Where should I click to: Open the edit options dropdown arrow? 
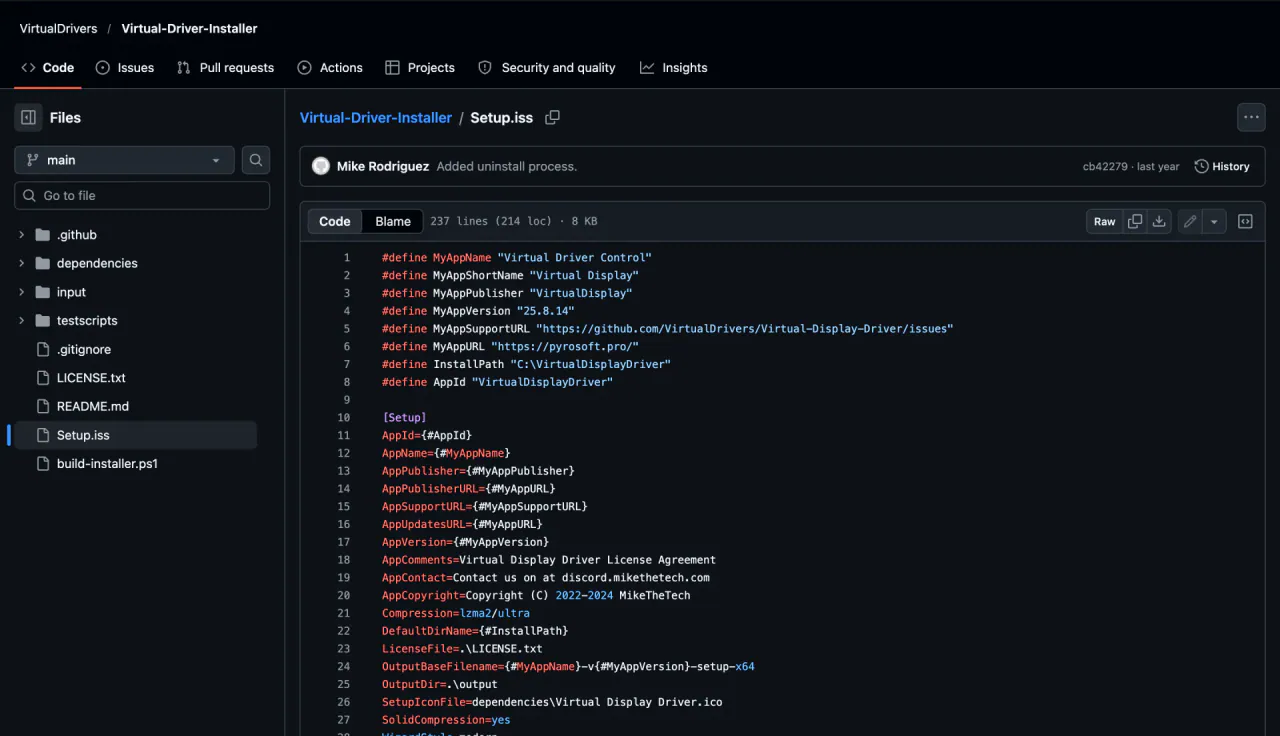click(1214, 222)
